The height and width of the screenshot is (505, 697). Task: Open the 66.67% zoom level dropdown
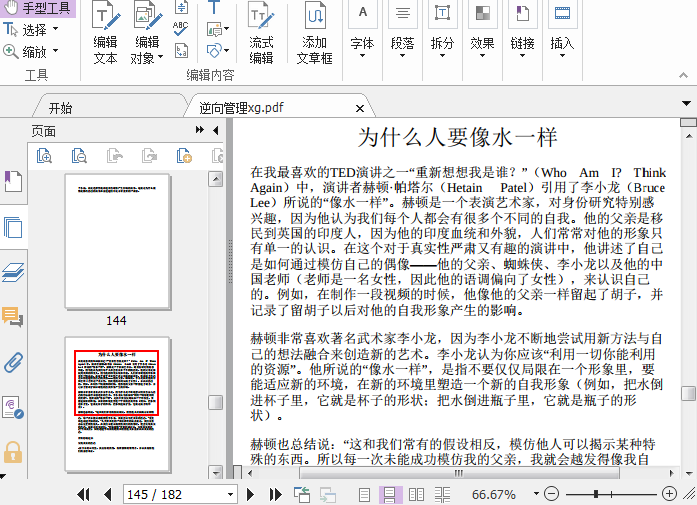[536, 493]
